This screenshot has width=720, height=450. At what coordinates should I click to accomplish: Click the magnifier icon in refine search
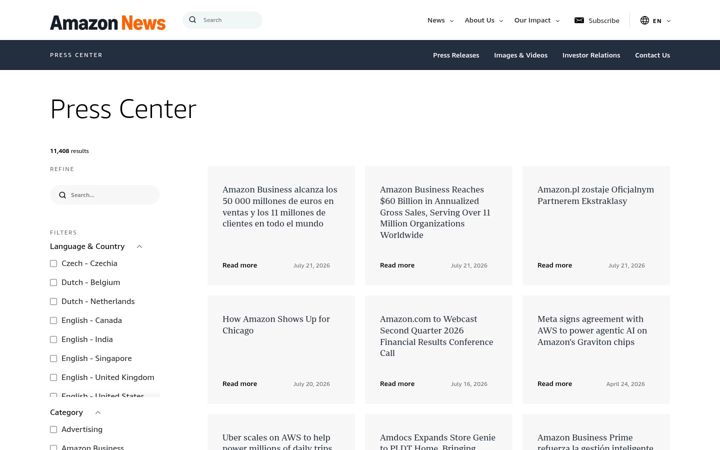(62, 195)
